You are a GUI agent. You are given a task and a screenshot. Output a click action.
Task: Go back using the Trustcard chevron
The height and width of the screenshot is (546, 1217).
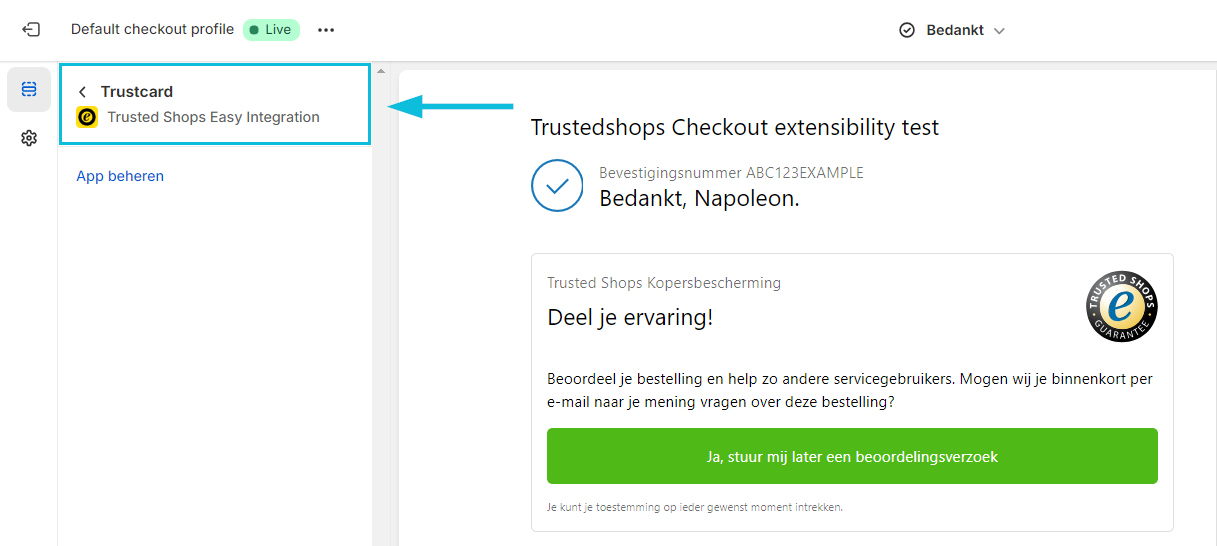83,92
